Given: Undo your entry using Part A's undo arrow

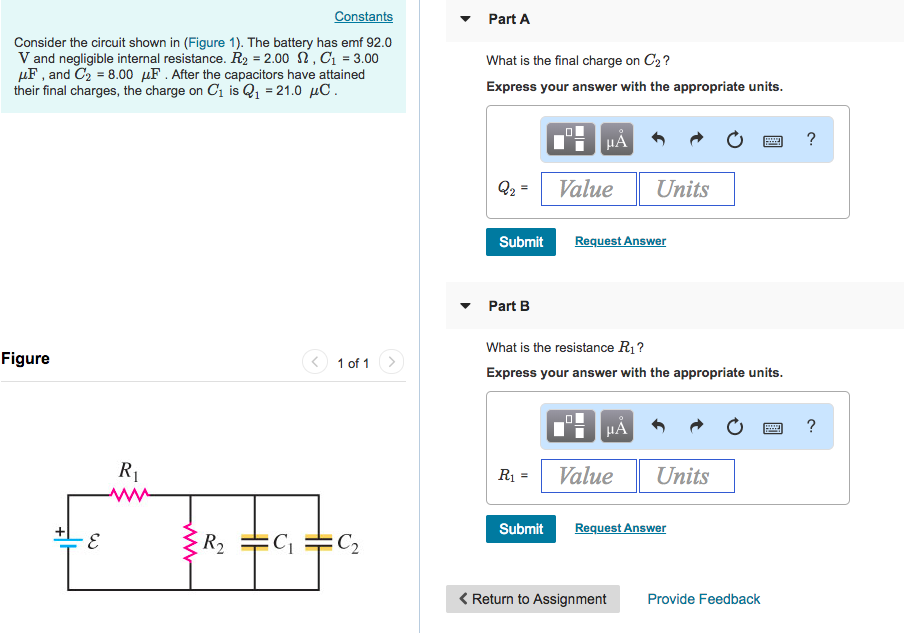Looking at the screenshot, I should tap(658, 140).
